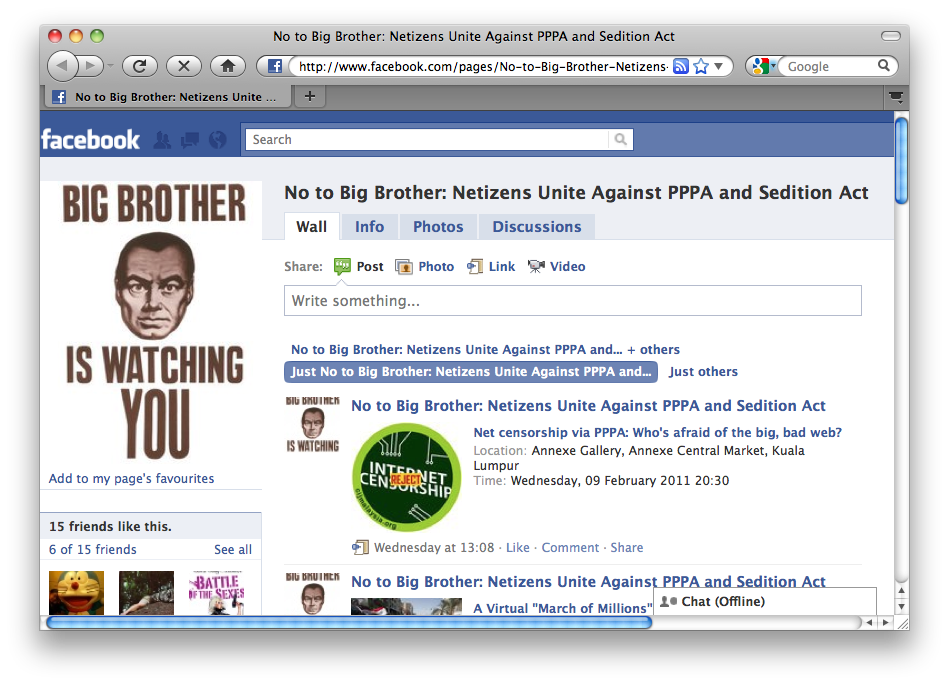
Task: Click the Facebook search magnifier button
Action: tap(620, 140)
